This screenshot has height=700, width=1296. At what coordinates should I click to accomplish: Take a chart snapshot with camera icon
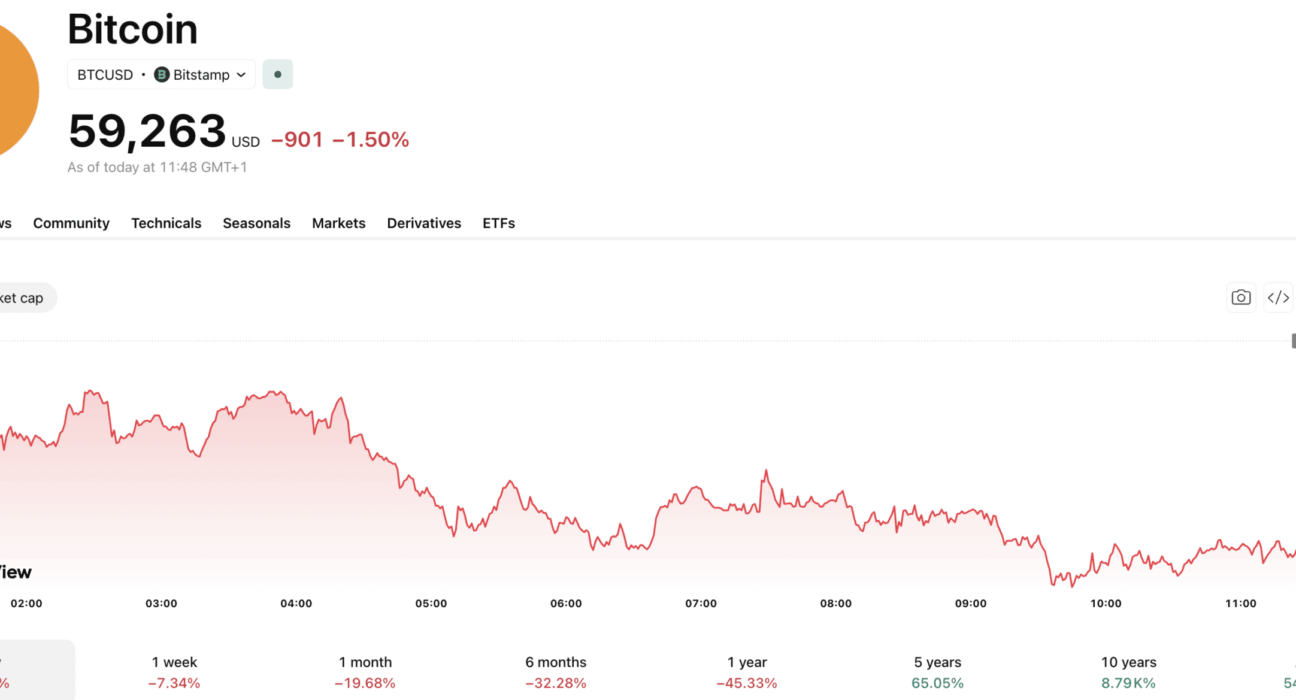(1241, 298)
